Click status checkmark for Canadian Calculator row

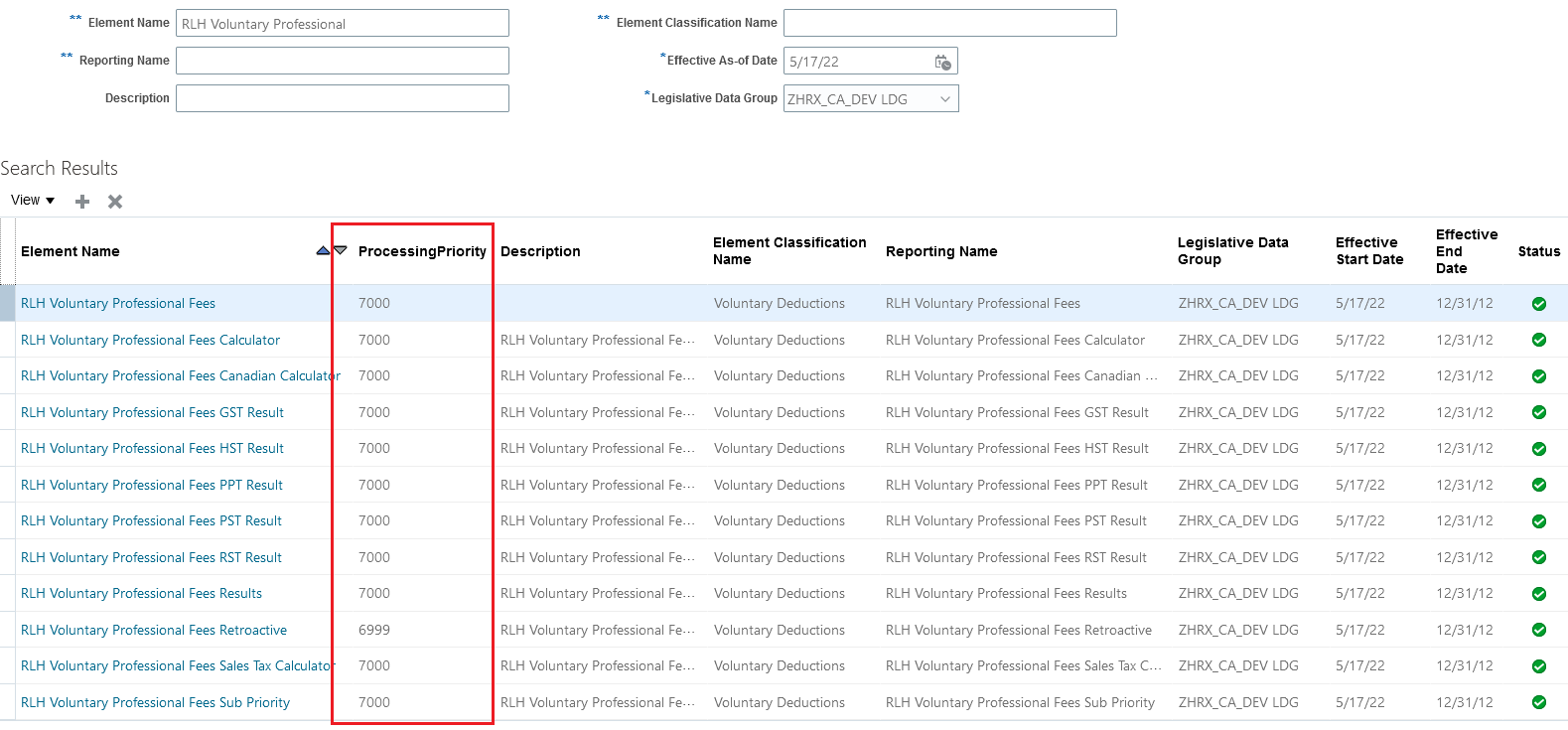(x=1539, y=376)
